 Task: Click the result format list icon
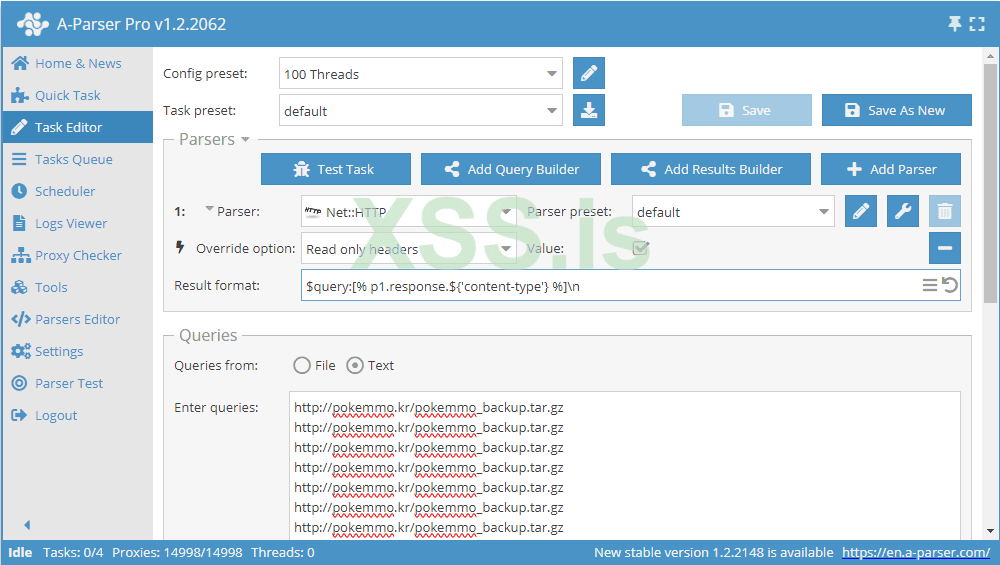click(930, 285)
